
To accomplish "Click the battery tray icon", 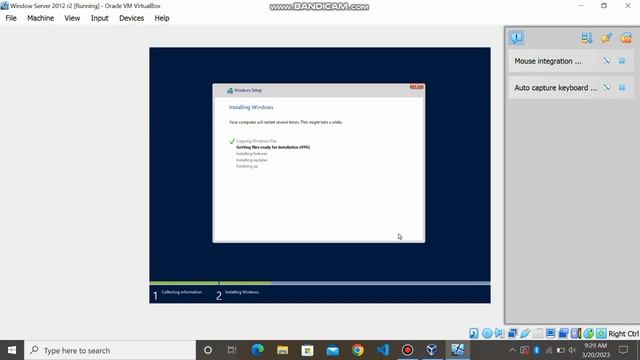I will pyautogui.click(x=561, y=350).
